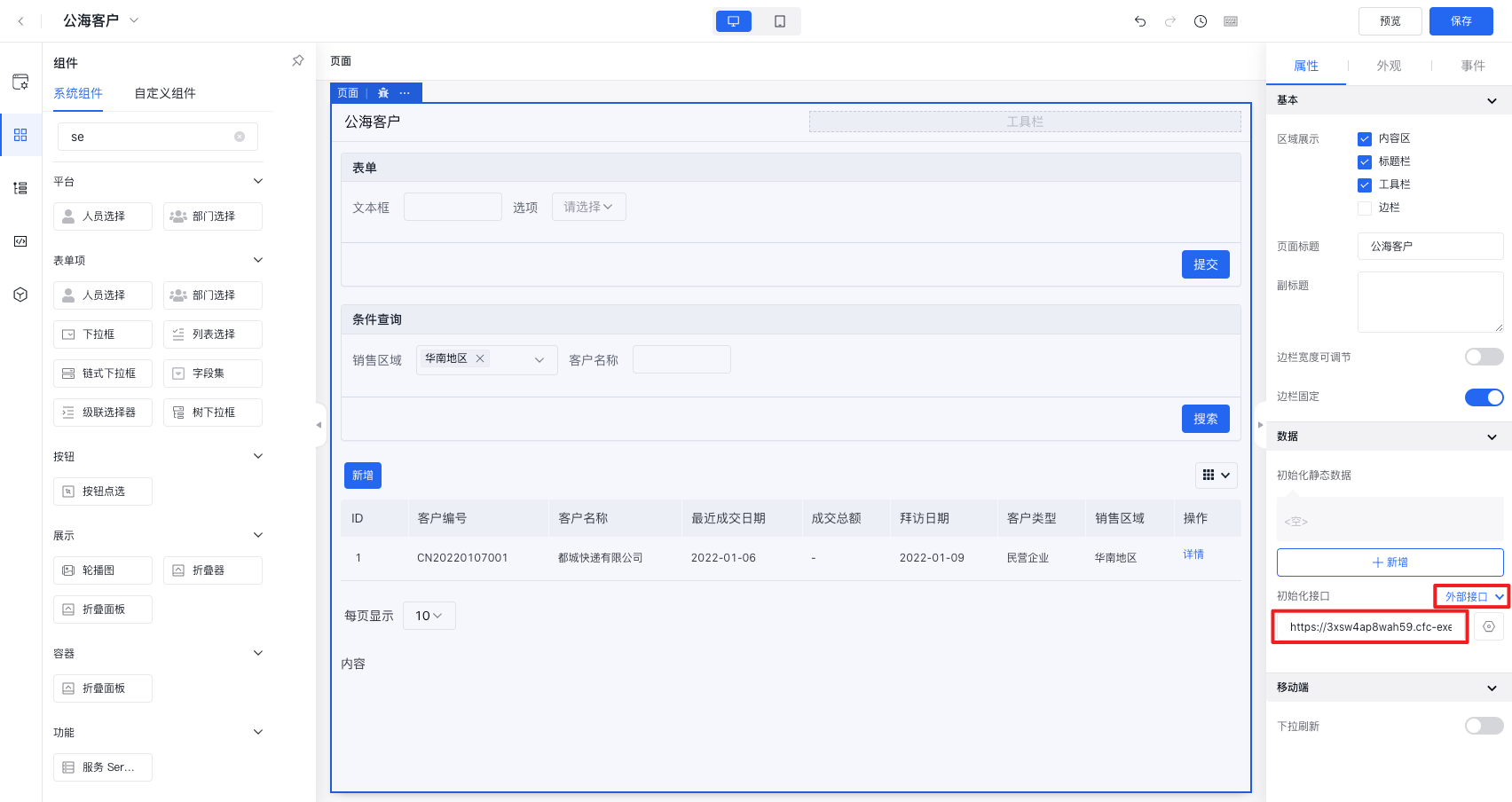Image resolution: width=1512 pixels, height=802 pixels.
Task: Open the outline tree sidebar icon
Action: (x=20, y=188)
